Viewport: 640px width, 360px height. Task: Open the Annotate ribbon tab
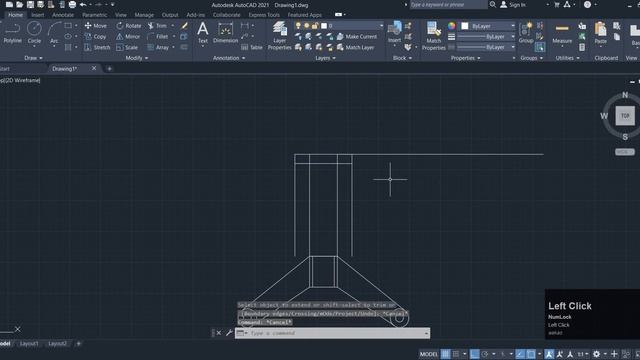coord(63,15)
